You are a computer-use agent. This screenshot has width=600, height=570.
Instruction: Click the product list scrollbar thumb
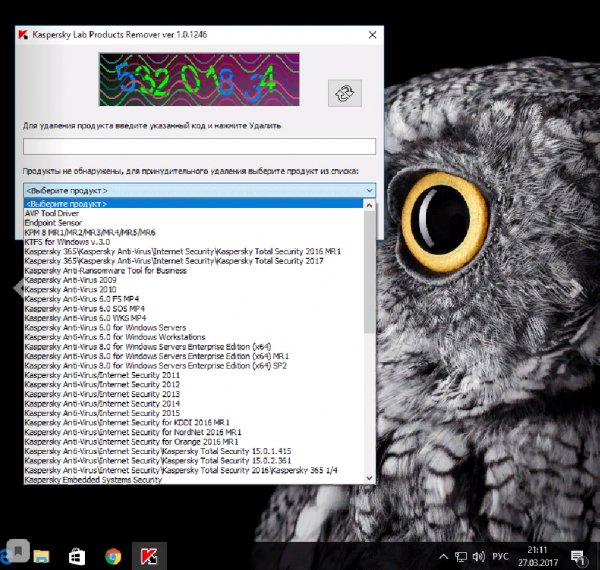pos(369,272)
